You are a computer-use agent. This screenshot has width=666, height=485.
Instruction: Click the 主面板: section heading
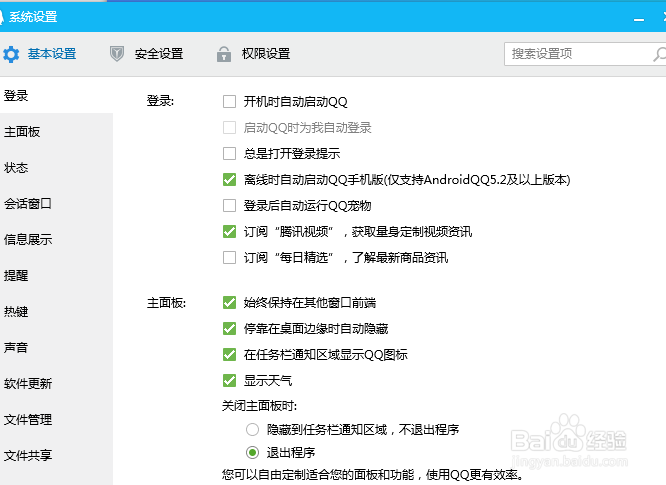(x=166, y=303)
